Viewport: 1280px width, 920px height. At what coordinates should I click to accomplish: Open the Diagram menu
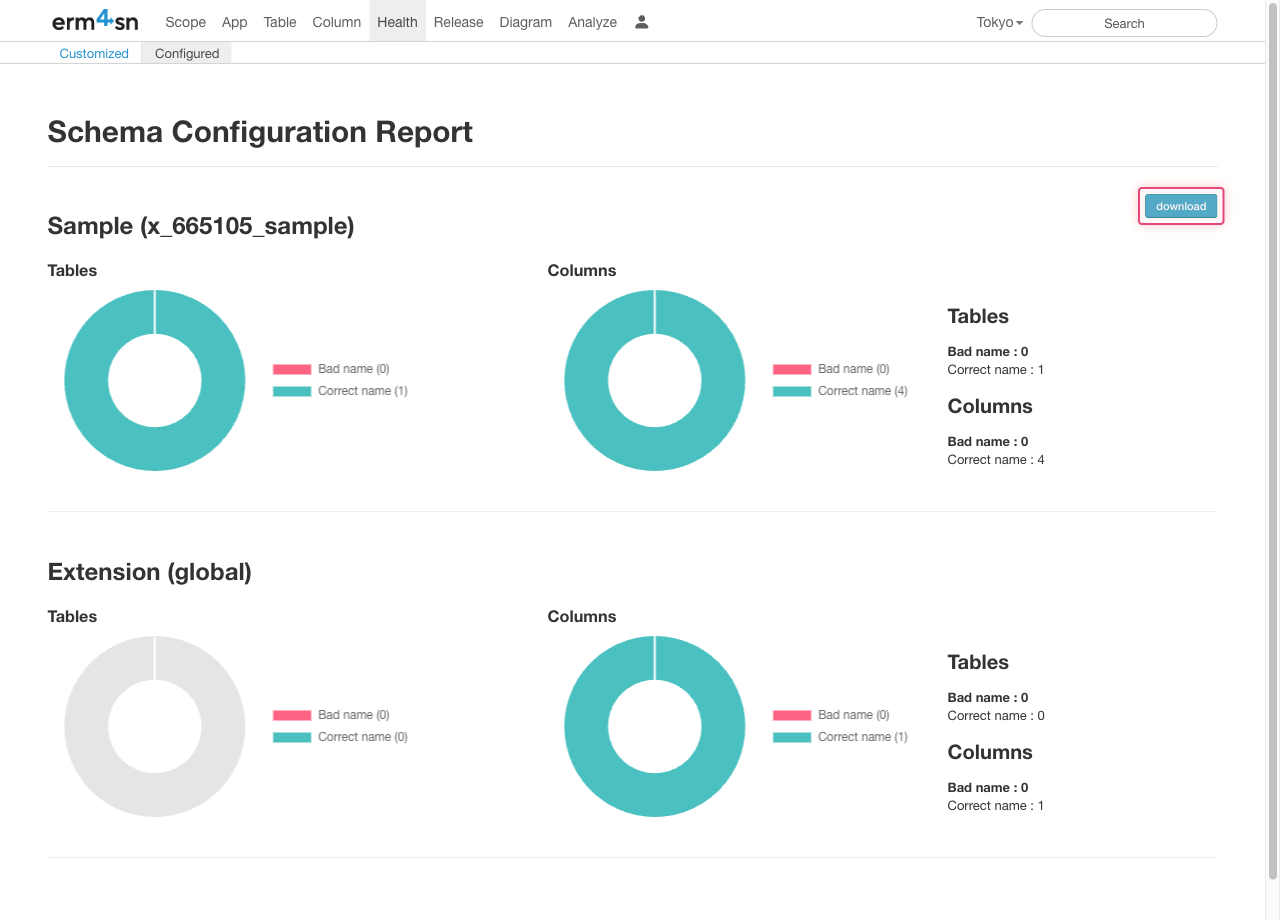click(x=525, y=22)
